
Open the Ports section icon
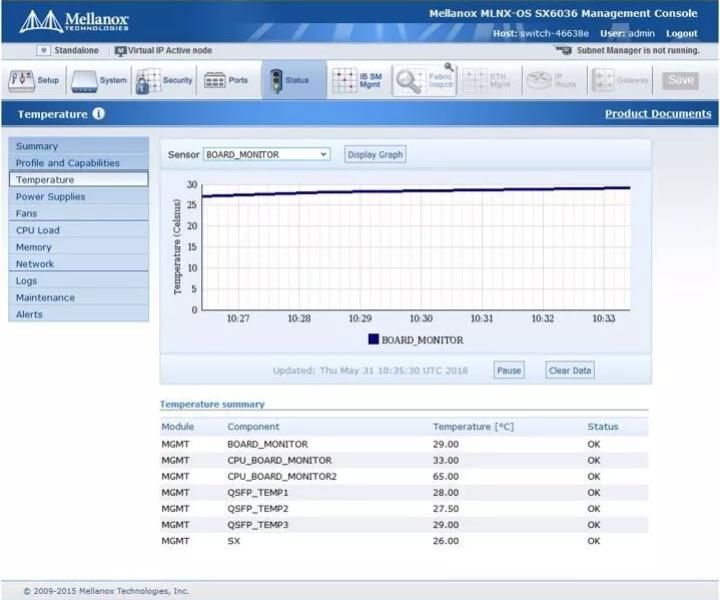coord(214,80)
